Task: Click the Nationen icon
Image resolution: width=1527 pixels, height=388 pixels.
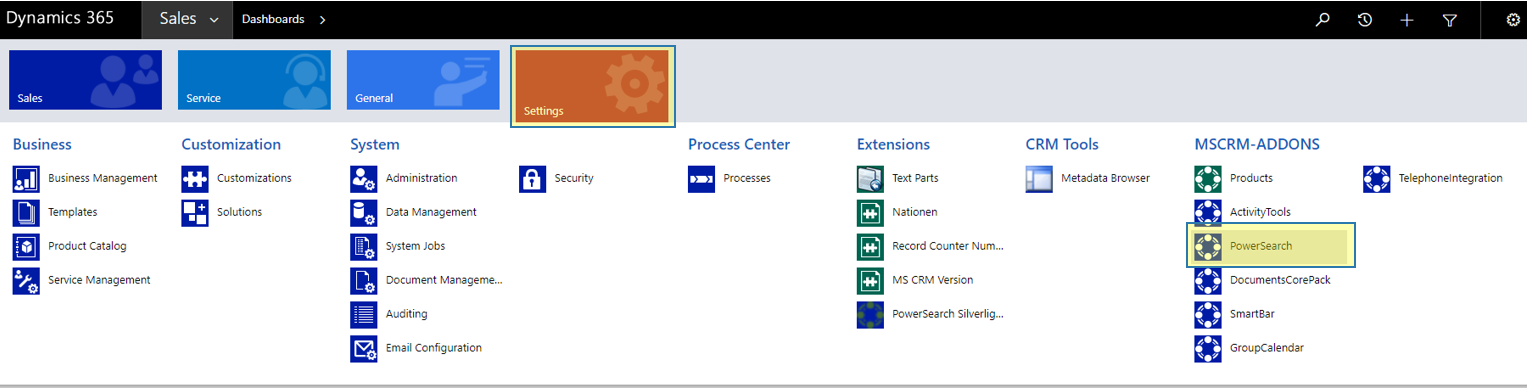Action: coord(871,213)
